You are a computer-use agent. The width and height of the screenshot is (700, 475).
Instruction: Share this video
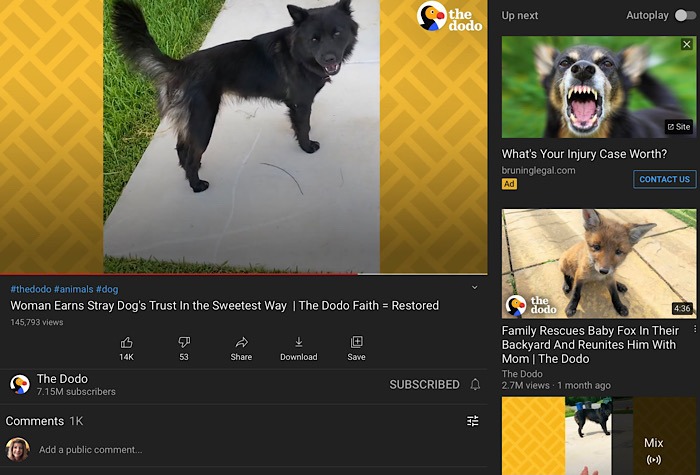pyautogui.click(x=241, y=343)
